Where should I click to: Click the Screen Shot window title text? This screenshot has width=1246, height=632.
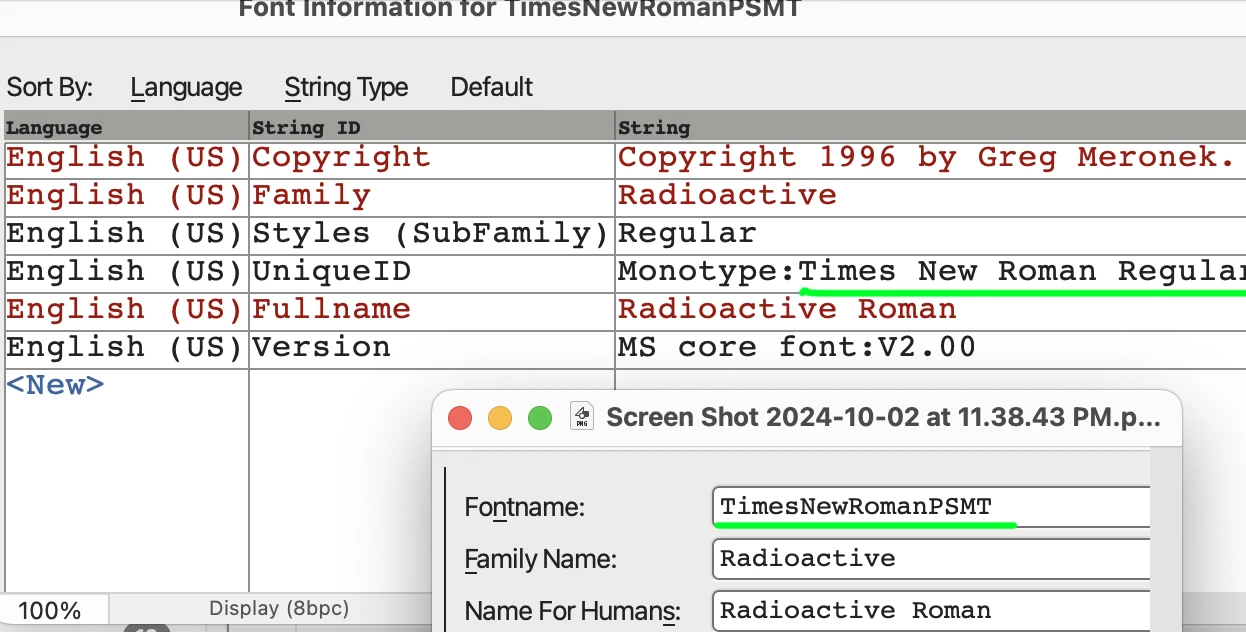coord(883,417)
